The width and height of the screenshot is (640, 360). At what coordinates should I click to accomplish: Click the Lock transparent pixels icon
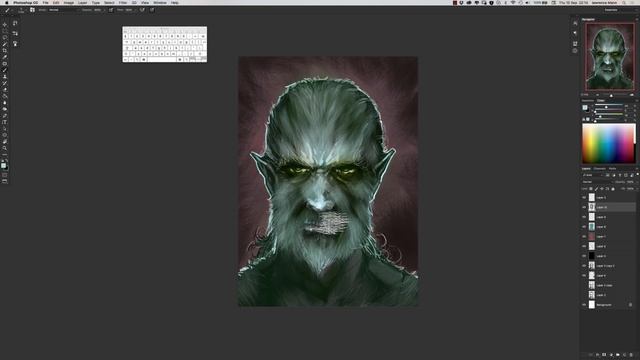(x=591, y=189)
